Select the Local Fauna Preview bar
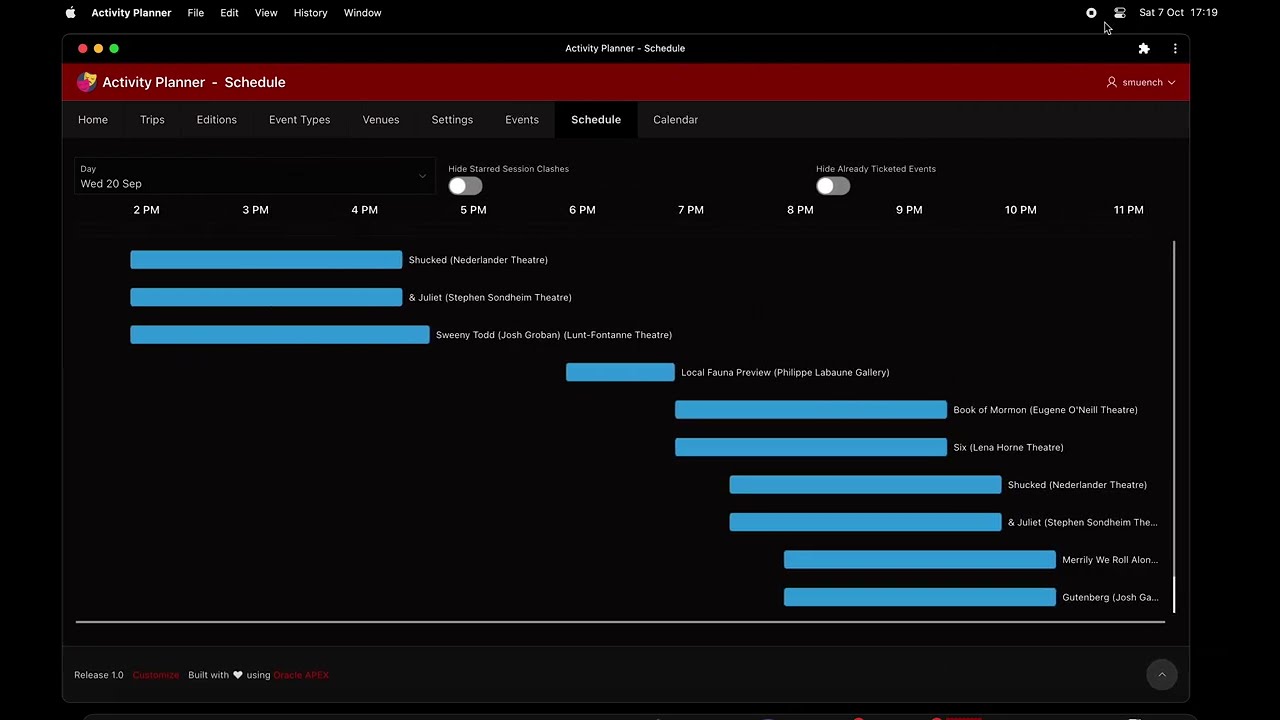This screenshot has height=720, width=1280. pos(620,372)
